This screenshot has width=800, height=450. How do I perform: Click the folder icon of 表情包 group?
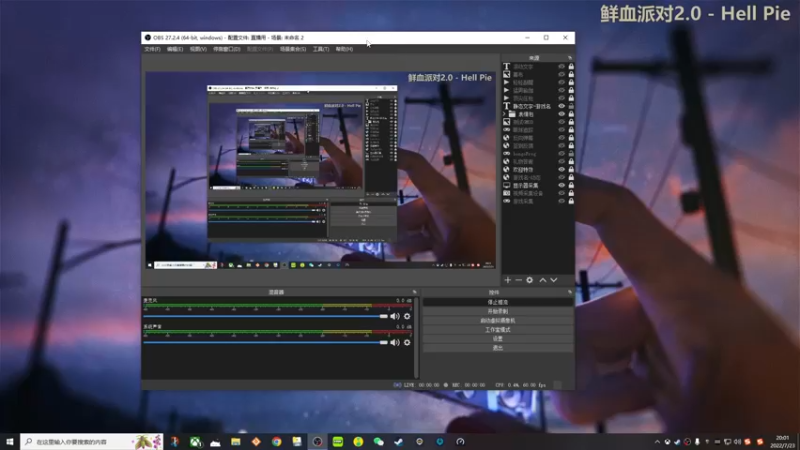click(512, 114)
